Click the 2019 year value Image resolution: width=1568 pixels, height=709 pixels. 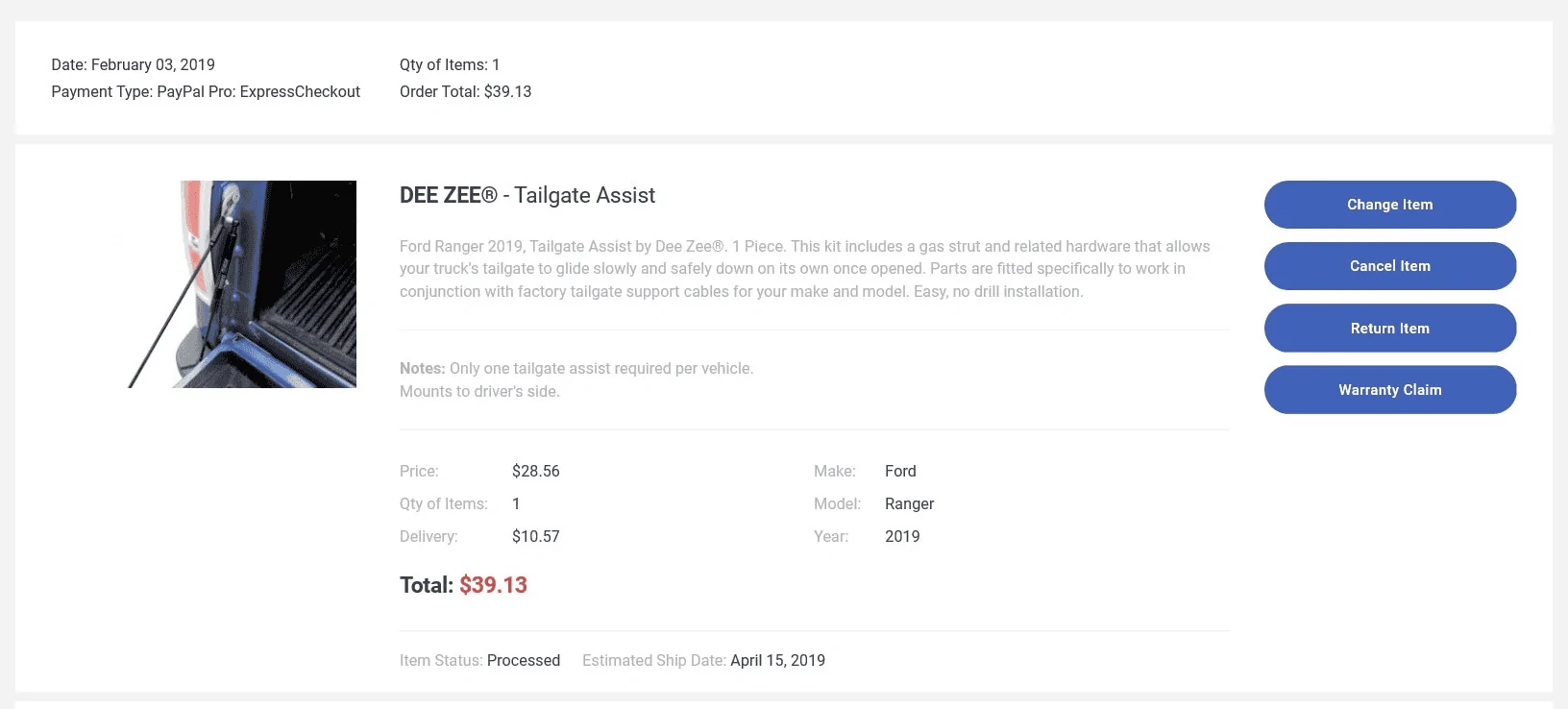902,536
